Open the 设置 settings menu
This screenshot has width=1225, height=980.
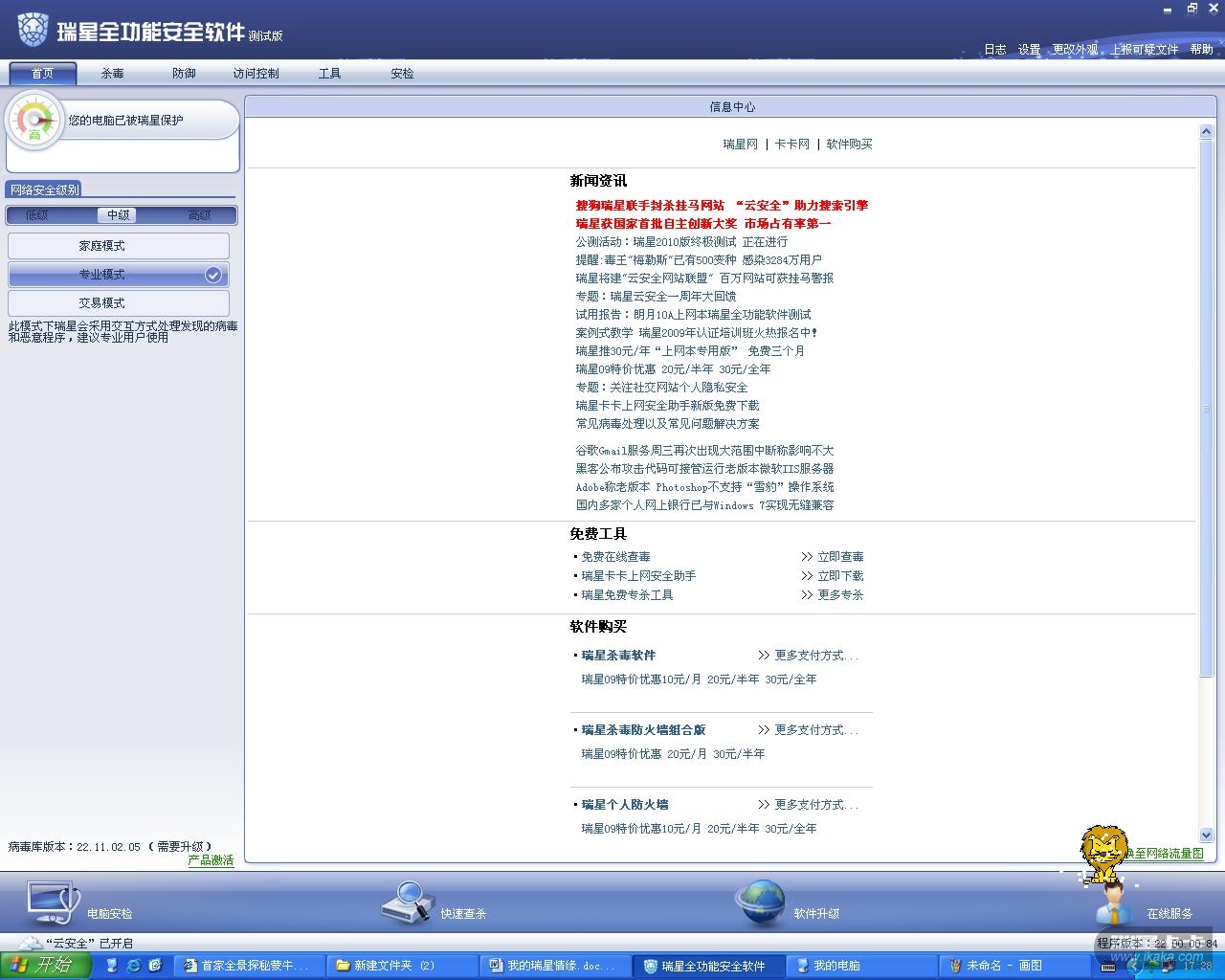[x=1029, y=50]
